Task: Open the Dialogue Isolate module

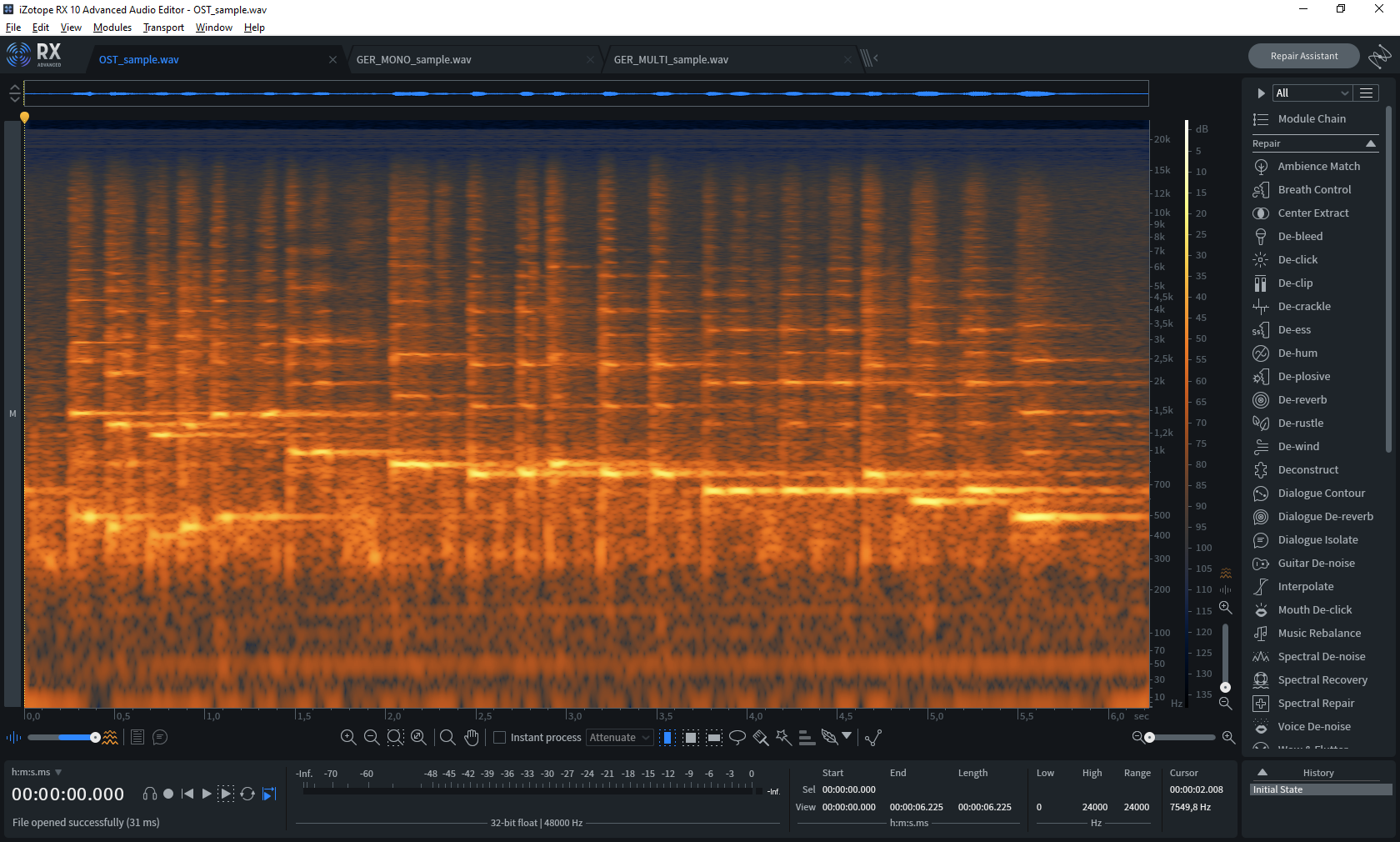Action: [1317, 539]
